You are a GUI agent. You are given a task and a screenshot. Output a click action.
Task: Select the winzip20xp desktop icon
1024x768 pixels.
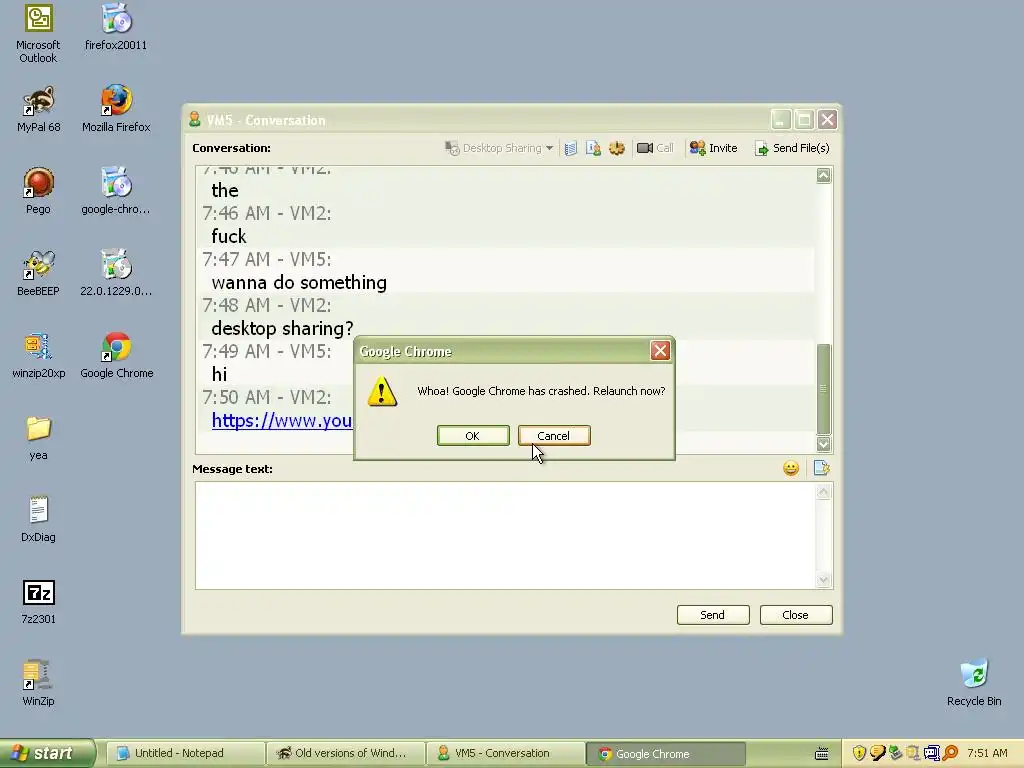(39, 356)
